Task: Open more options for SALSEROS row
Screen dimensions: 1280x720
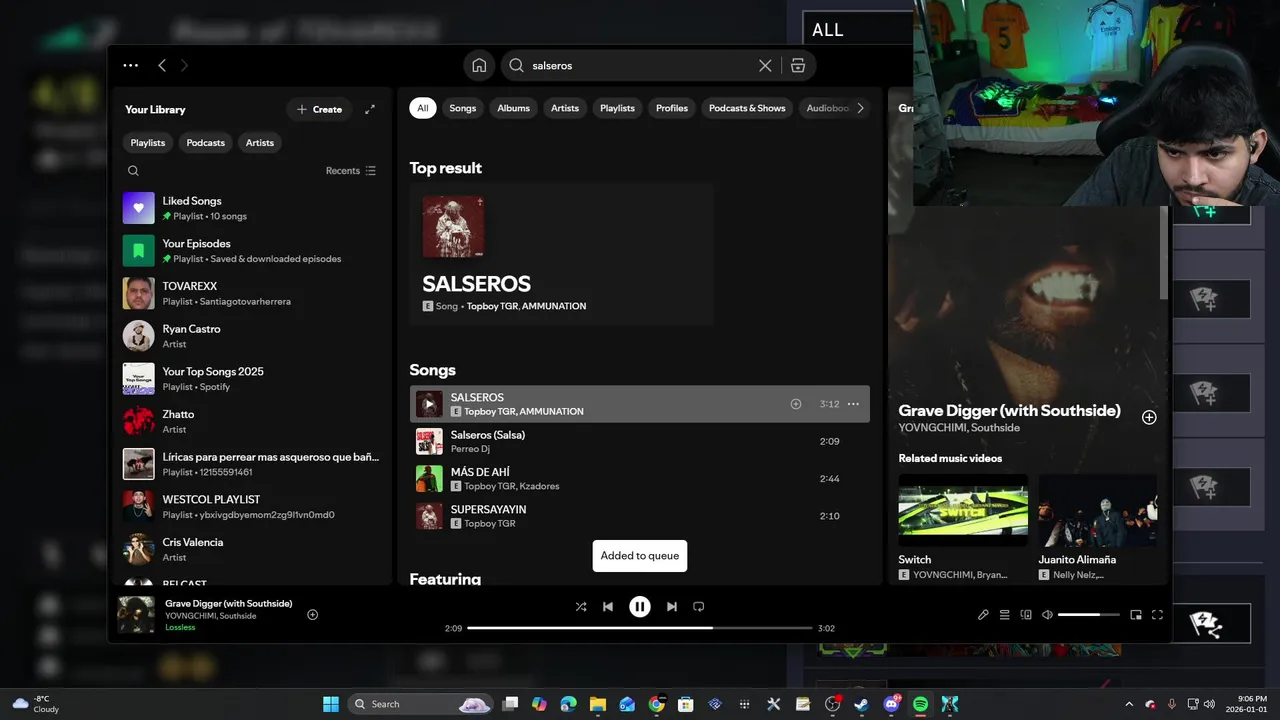Action: click(853, 404)
